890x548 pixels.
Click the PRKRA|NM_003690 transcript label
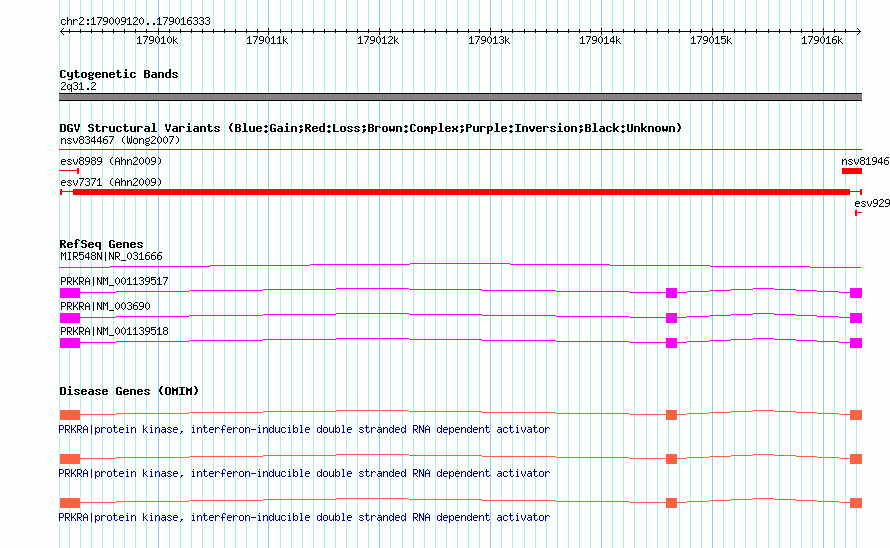[105, 306]
